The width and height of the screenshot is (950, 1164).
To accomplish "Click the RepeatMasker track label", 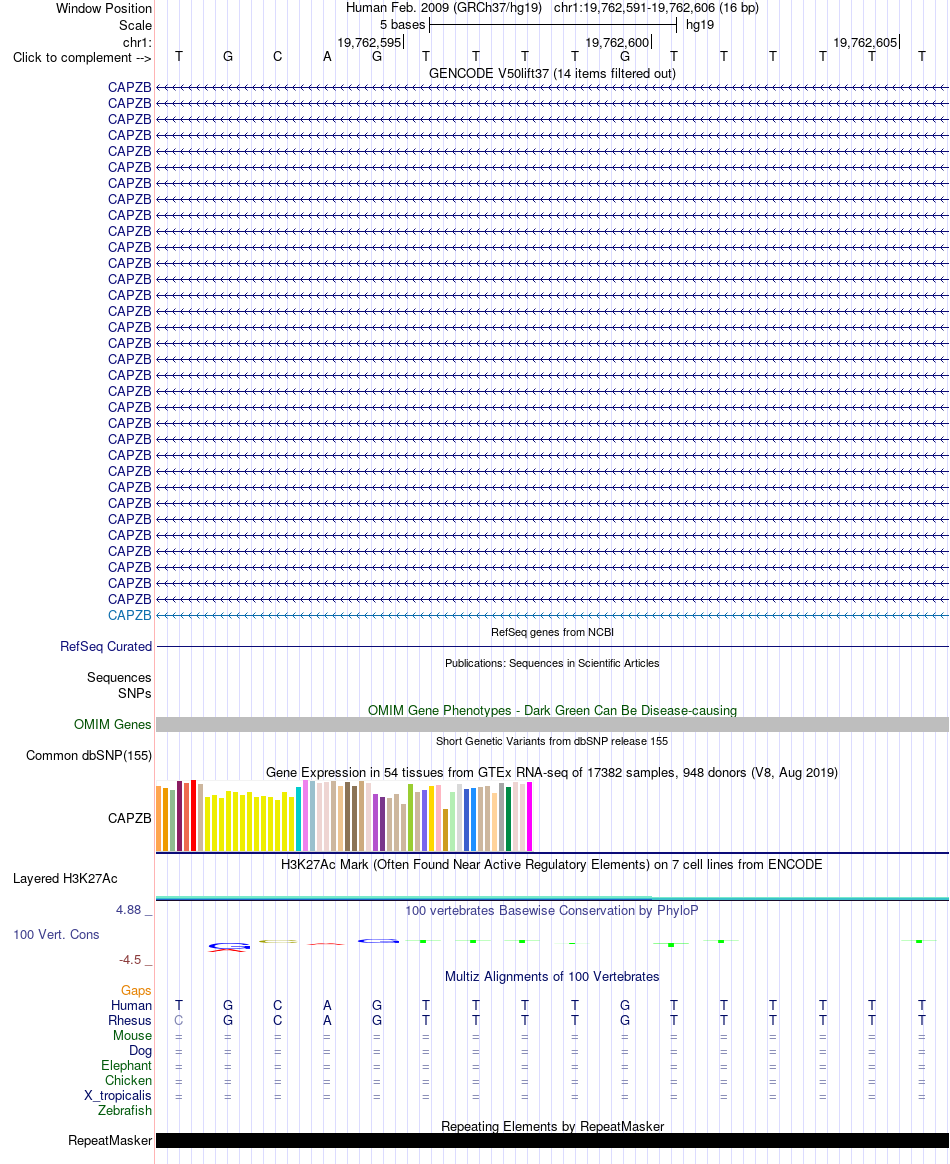I will (x=110, y=1141).
